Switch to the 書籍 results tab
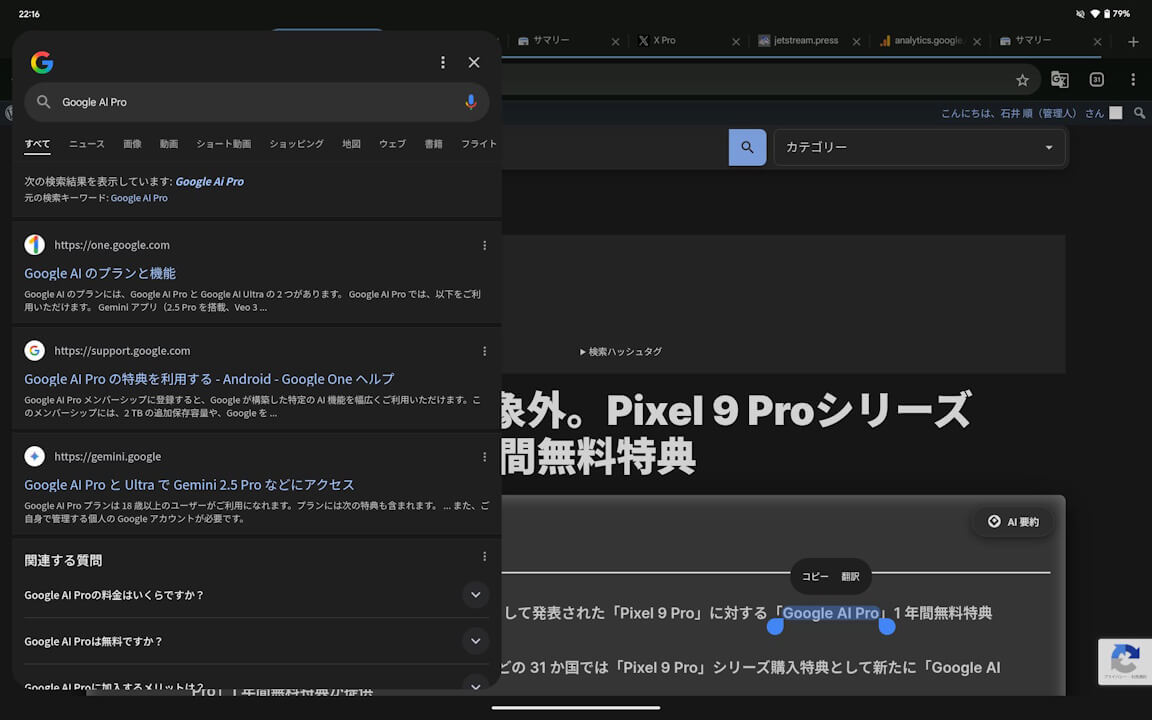Image resolution: width=1152 pixels, height=720 pixels. coord(433,144)
